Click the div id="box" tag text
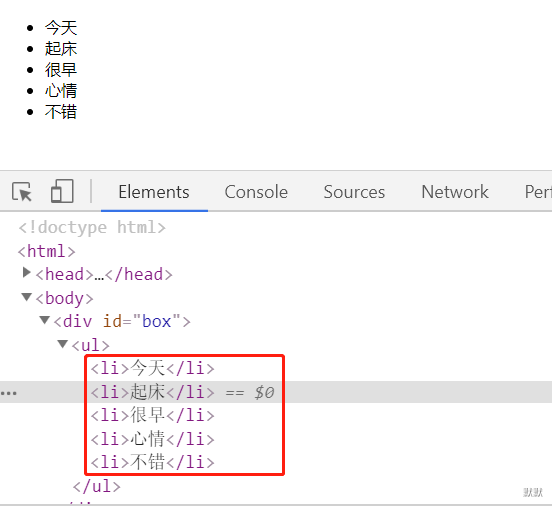Screen dimensions: 552x506 [x=122, y=321]
